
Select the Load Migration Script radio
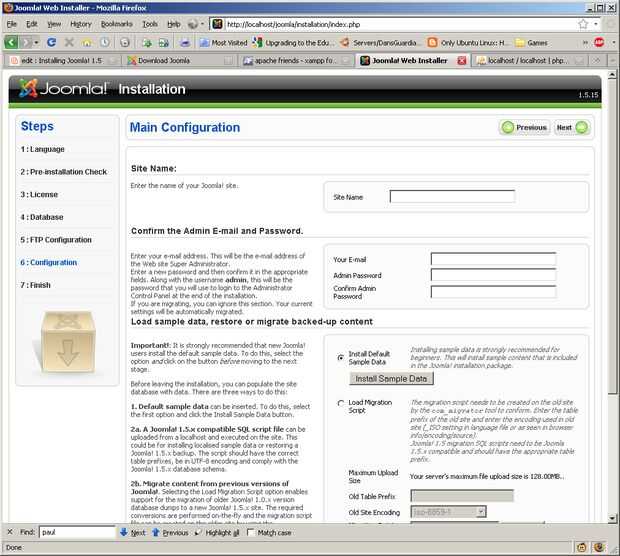click(340, 403)
